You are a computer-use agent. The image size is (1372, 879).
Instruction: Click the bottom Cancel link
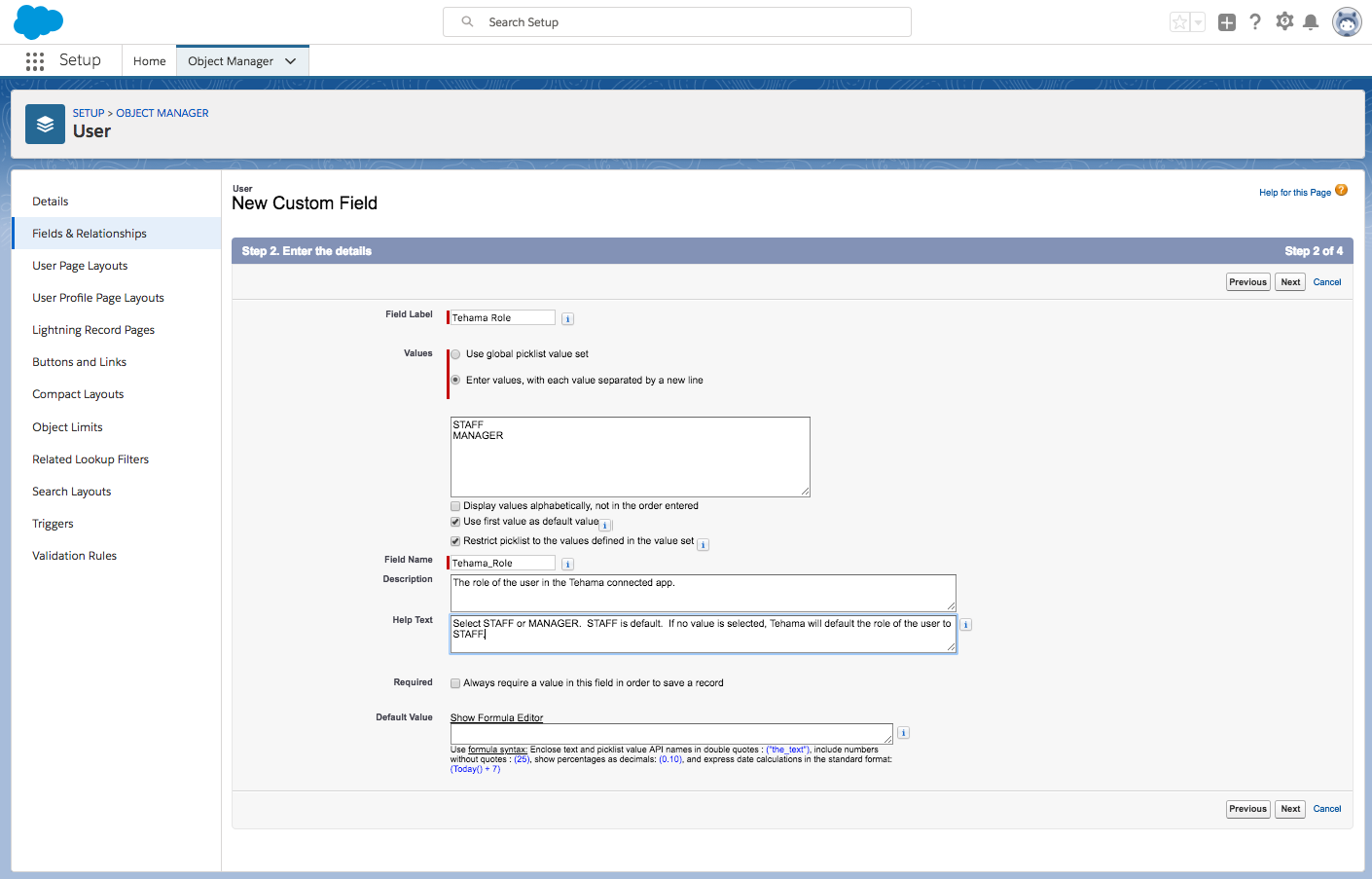click(1327, 809)
